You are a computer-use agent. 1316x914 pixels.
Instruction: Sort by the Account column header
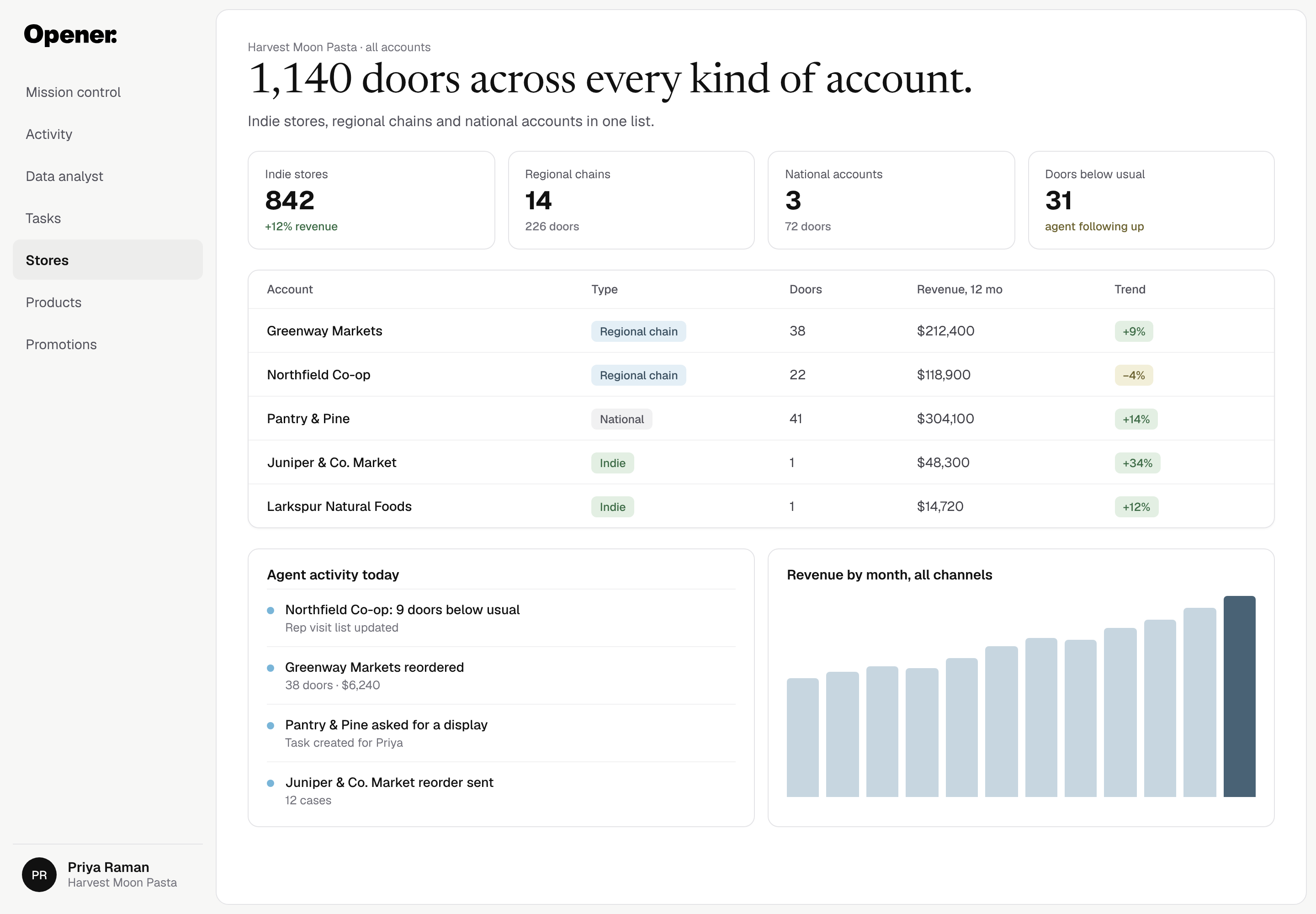(x=290, y=289)
